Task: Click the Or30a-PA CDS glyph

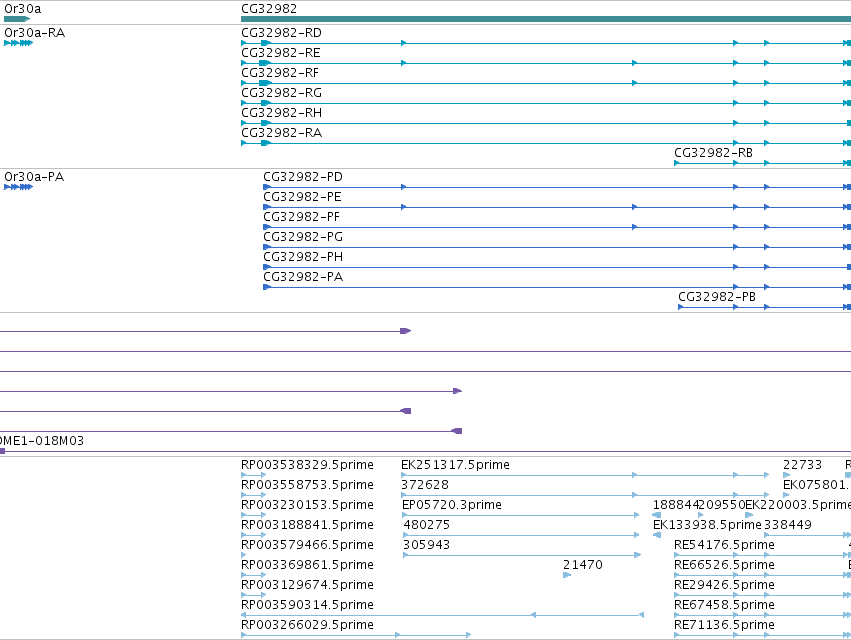Action: tap(18, 187)
